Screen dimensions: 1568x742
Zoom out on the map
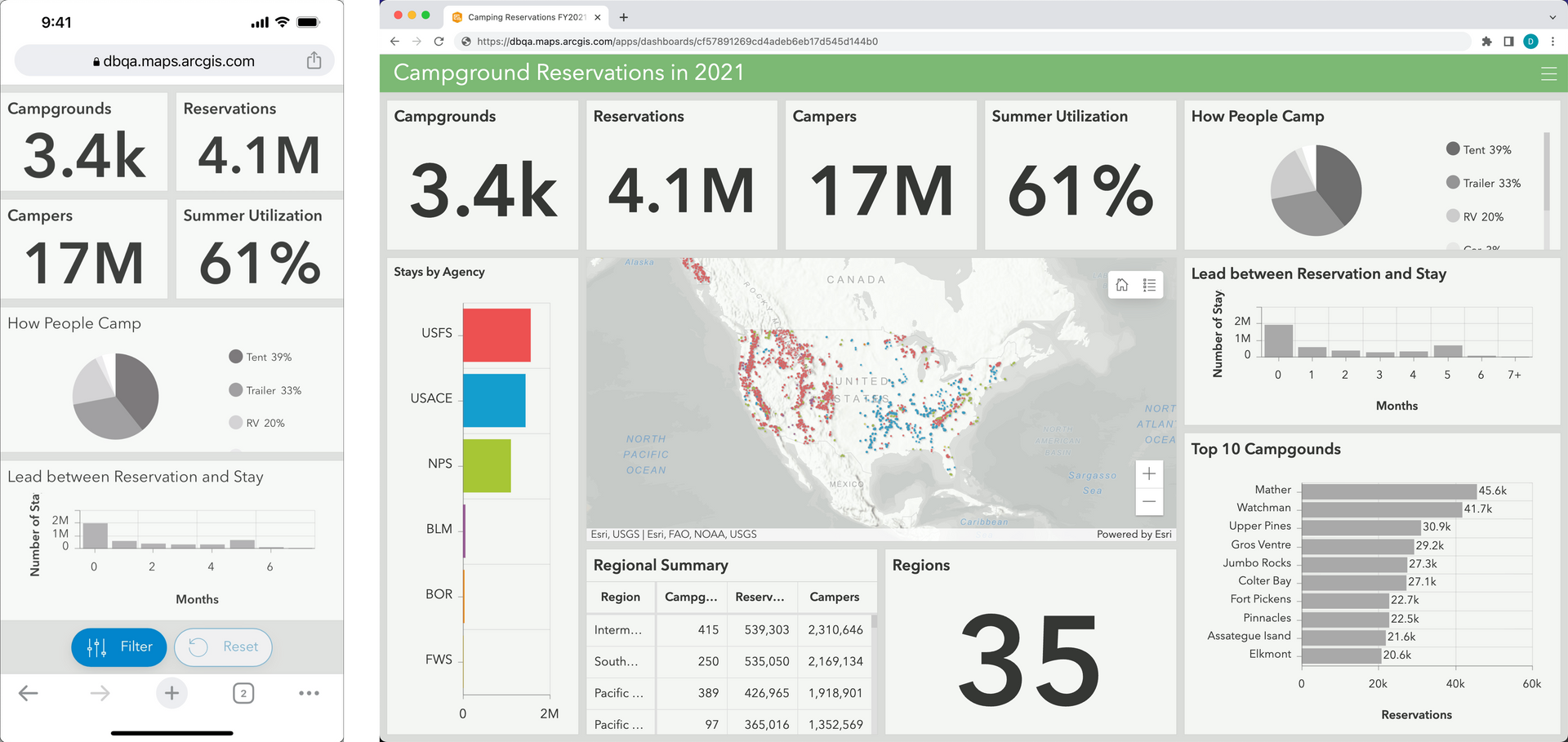pos(1148,501)
